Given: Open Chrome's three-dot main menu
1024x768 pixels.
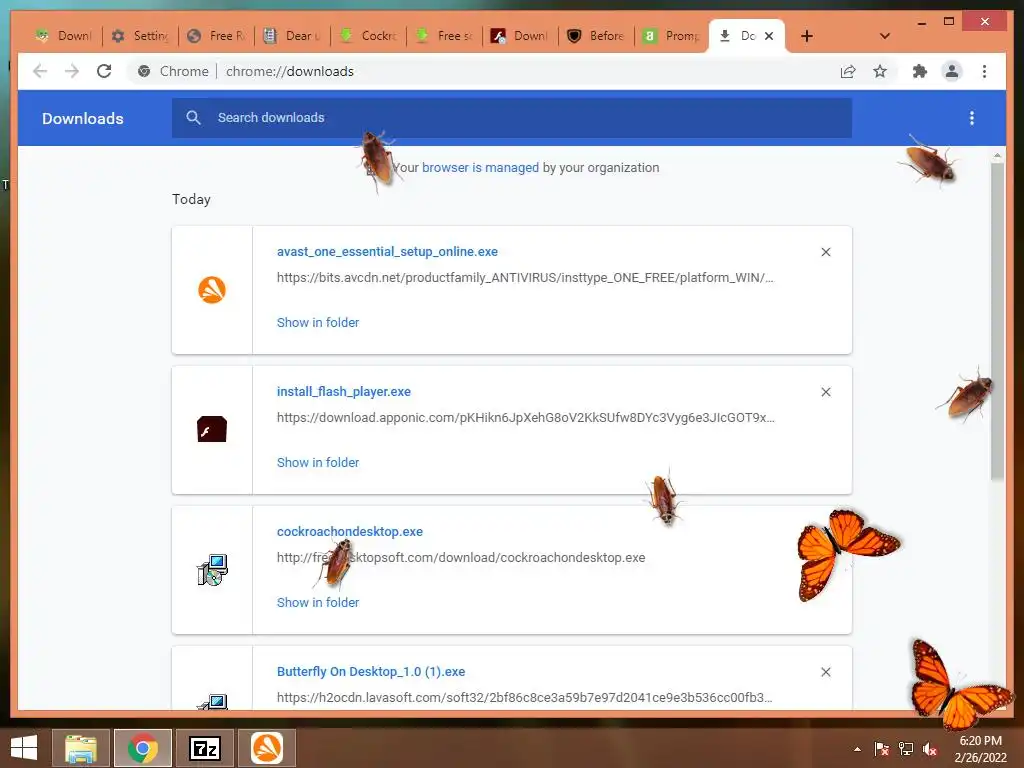Looking at the screenshot, I should pos(984,71).
